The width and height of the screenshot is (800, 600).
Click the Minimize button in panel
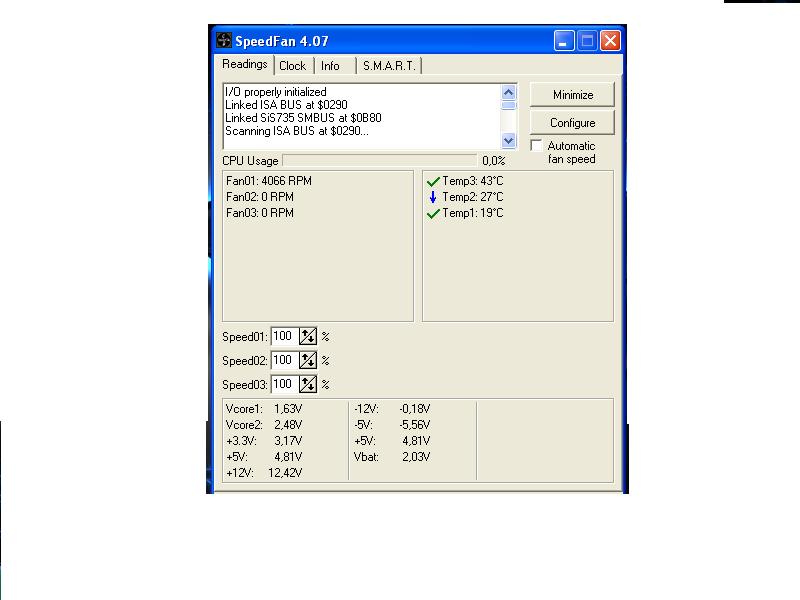pyautogui.click(x=572, y=95)
